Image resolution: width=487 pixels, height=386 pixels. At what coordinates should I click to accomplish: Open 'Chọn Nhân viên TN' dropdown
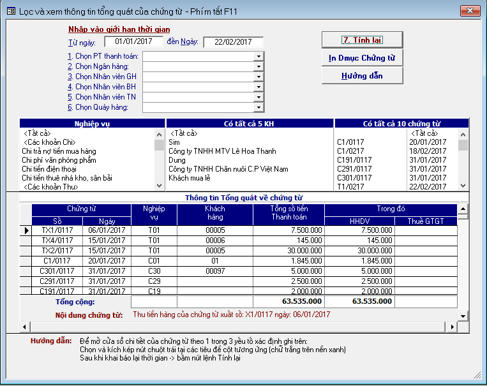pos(259,97)
